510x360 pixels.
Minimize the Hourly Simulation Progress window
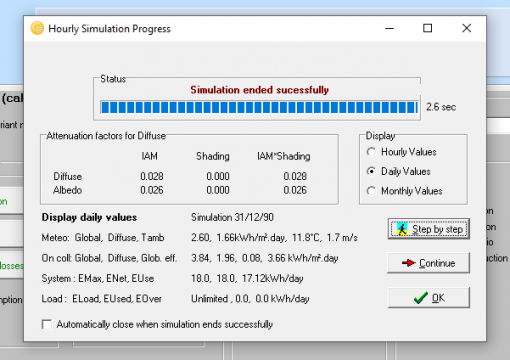389,28
